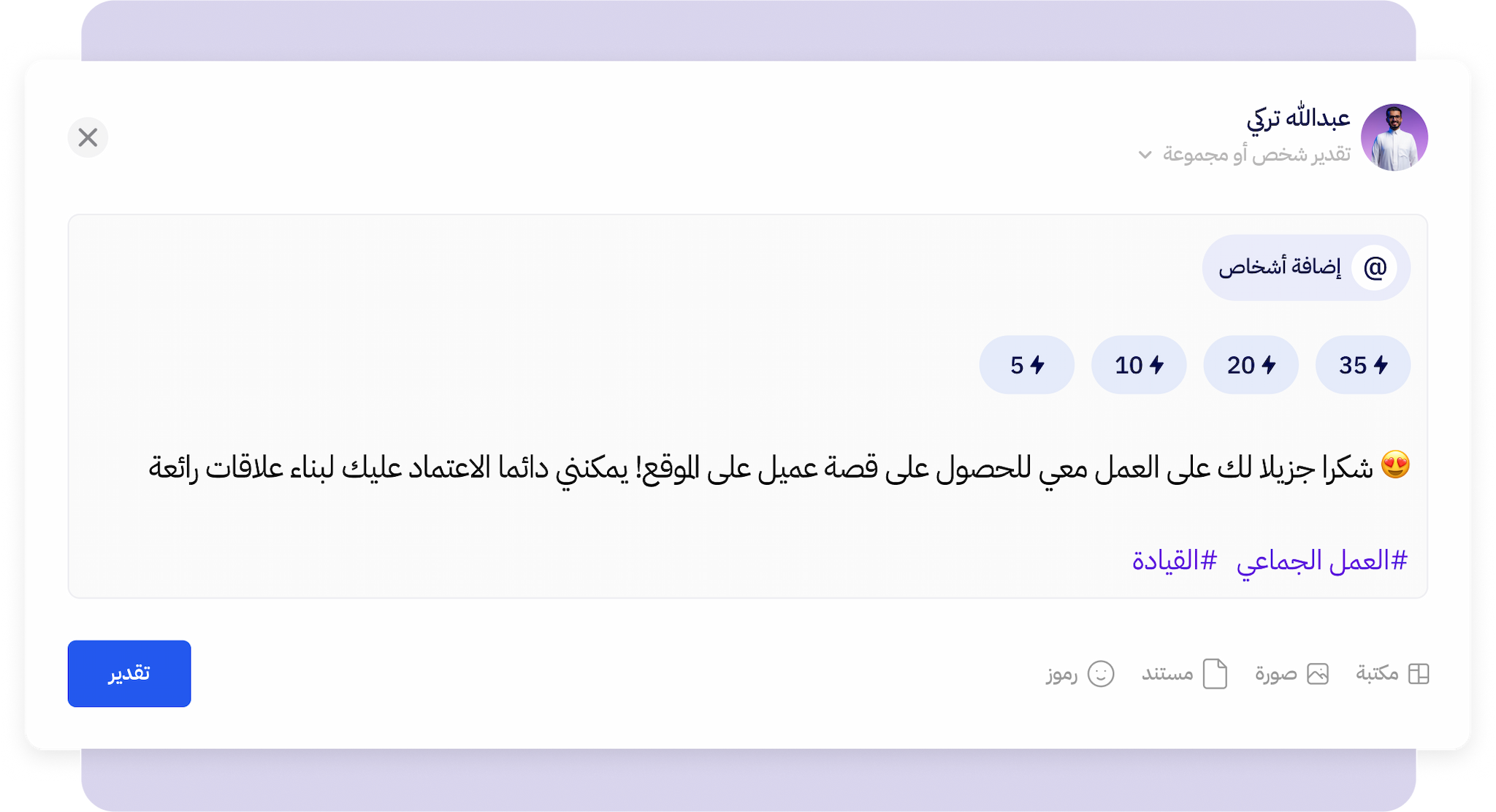The height and width of the screenshot is (812, 1496).
Task: Open the emoji smiley icon
Action: (1101, 673)
